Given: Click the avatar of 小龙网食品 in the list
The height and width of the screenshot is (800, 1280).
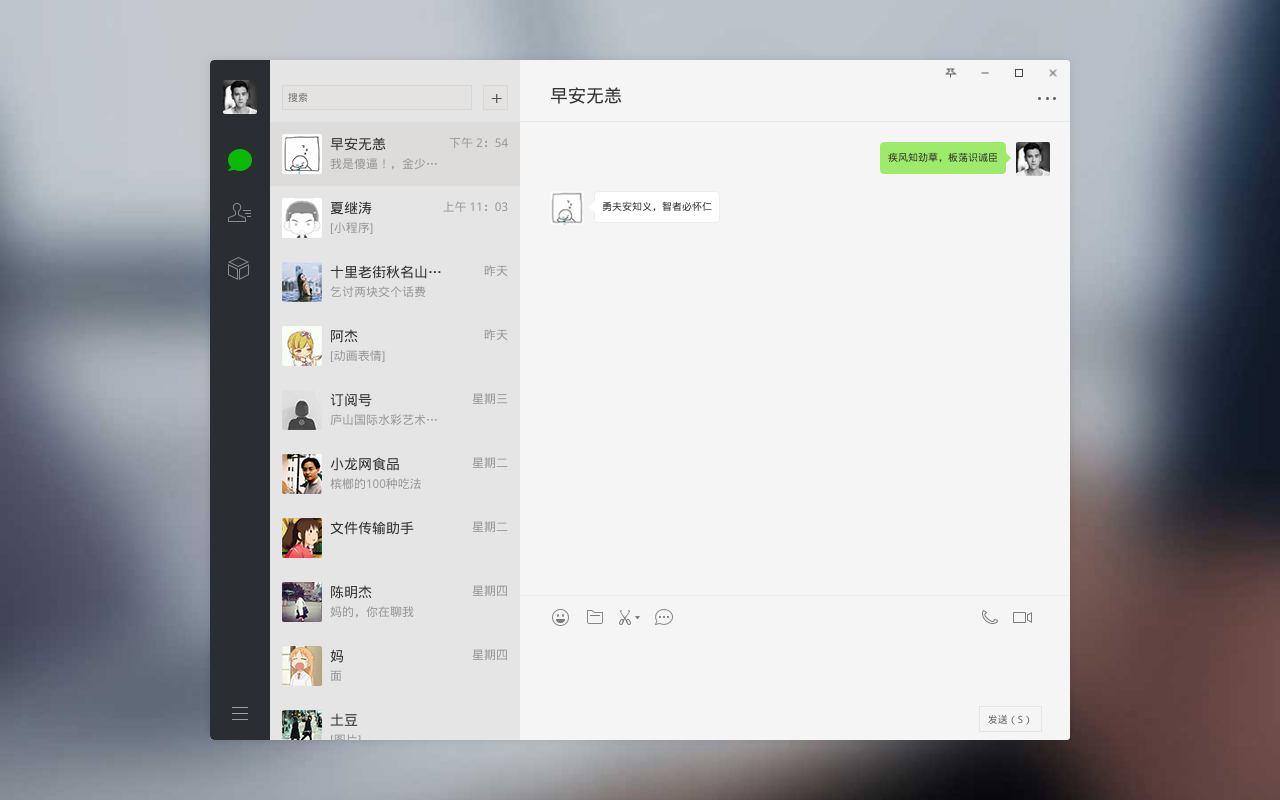Looking at the screenshot, I should click(302, 474).
